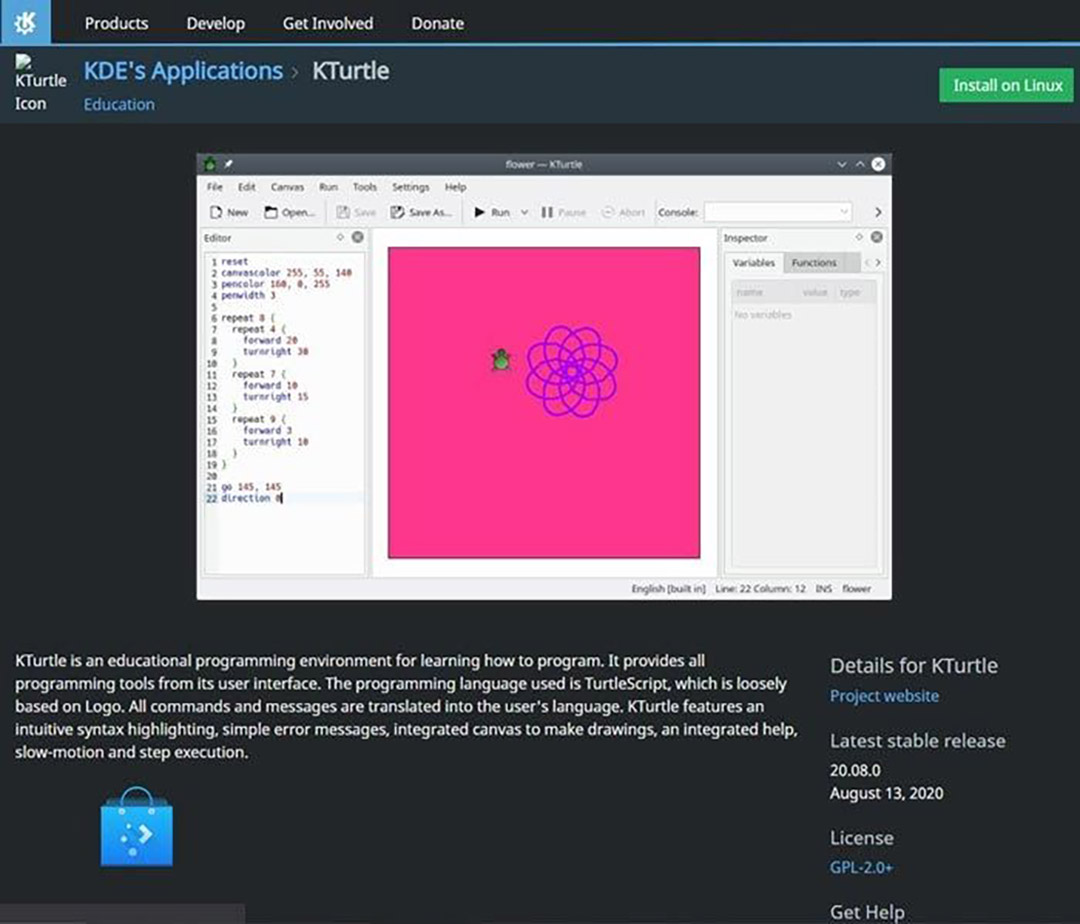Open the Canvas menu
This screenshot has width=1080, height=924.
[x=287, y=187]
